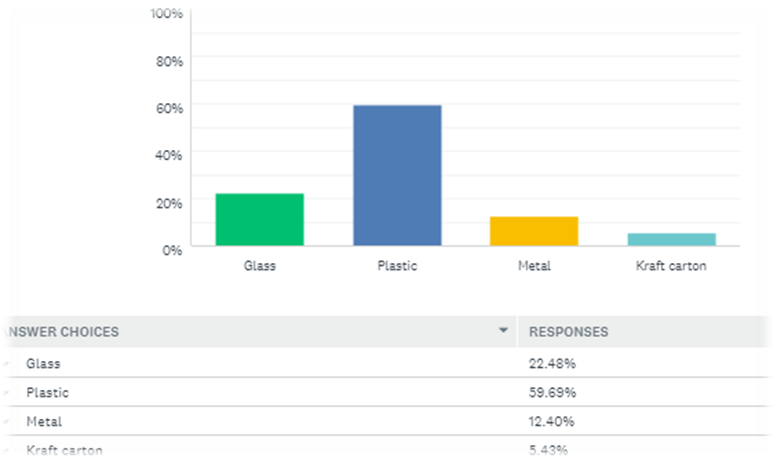This screenshot has height=462, width=777.
Task: Click the RESPONSES column header
Action: [568, 331]
